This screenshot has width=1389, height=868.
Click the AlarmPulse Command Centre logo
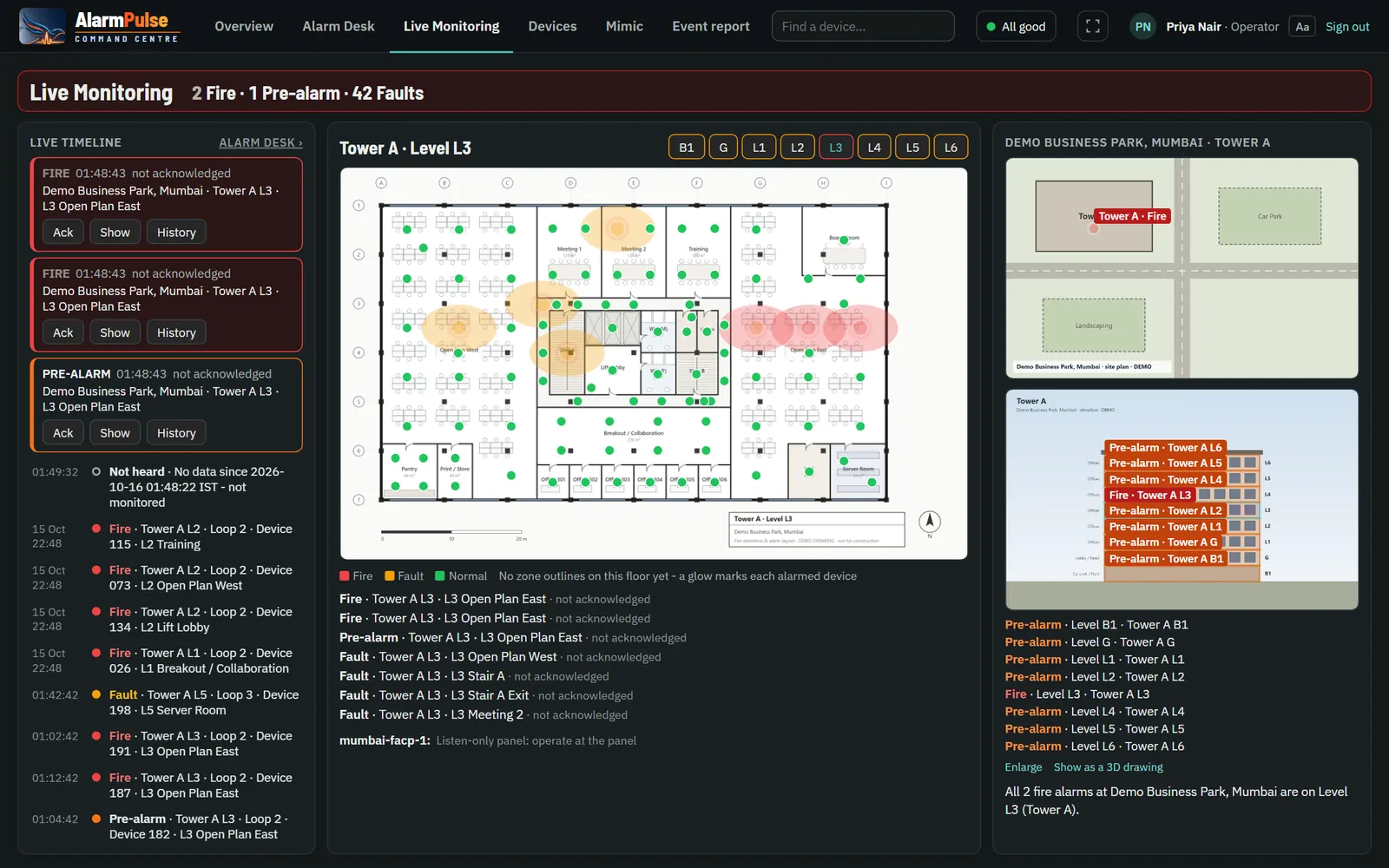[x=99, y=26]
